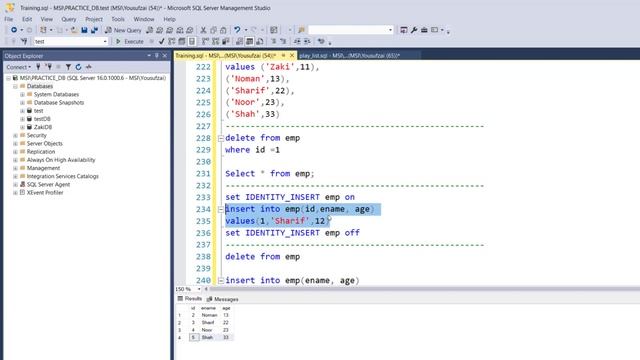Screen dimensions: 640x360
Task: Click the Cut scissors icon
Action: coord(203,30)
